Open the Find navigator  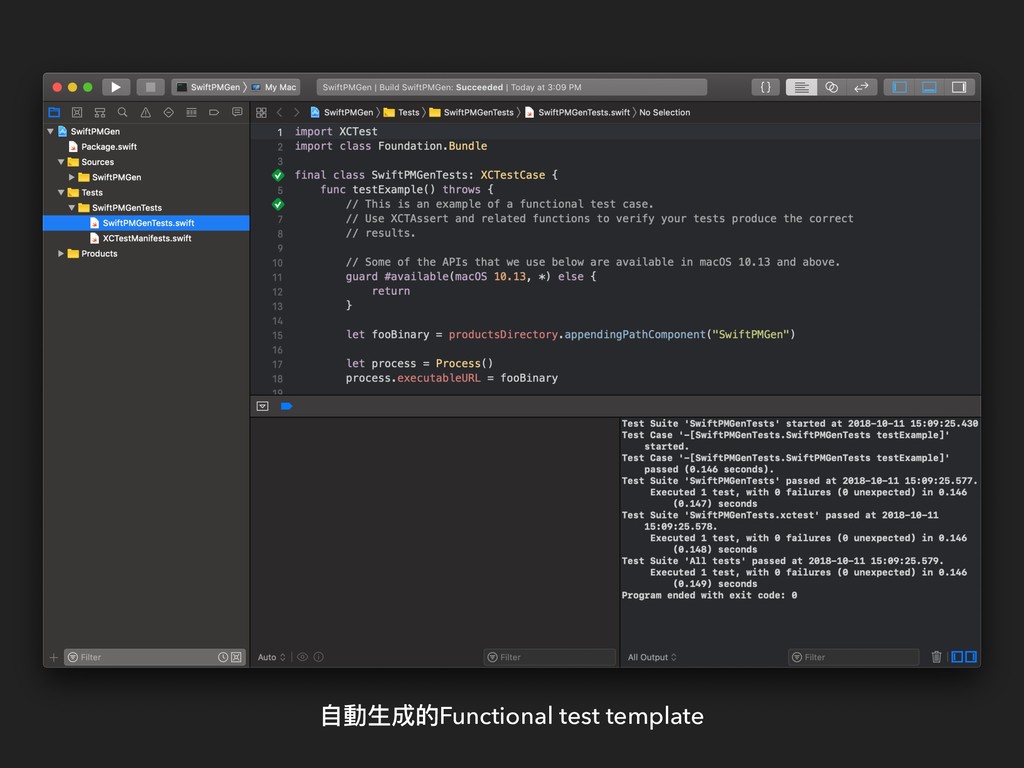[122, 112]
